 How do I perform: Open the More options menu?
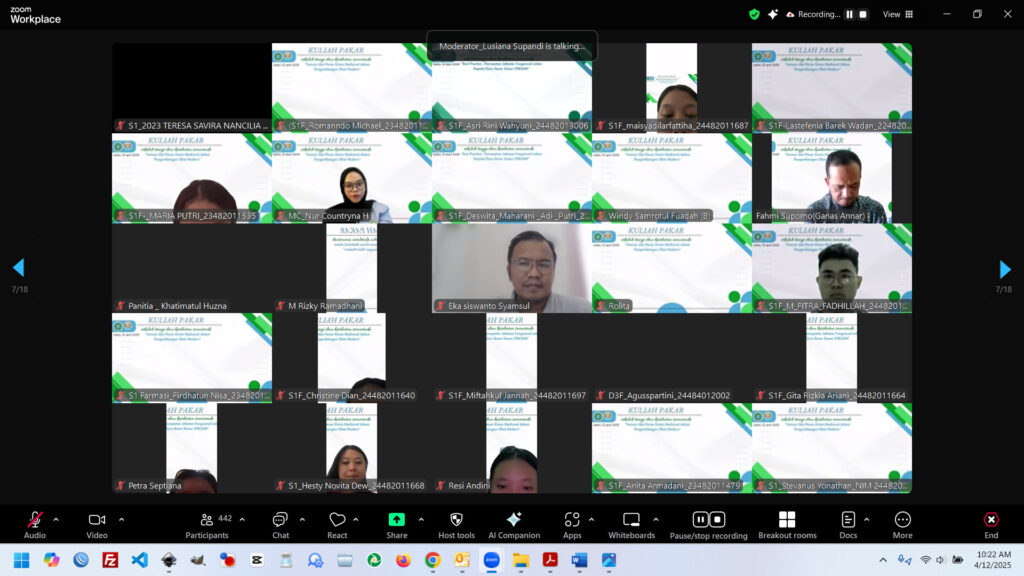(902, 525)
